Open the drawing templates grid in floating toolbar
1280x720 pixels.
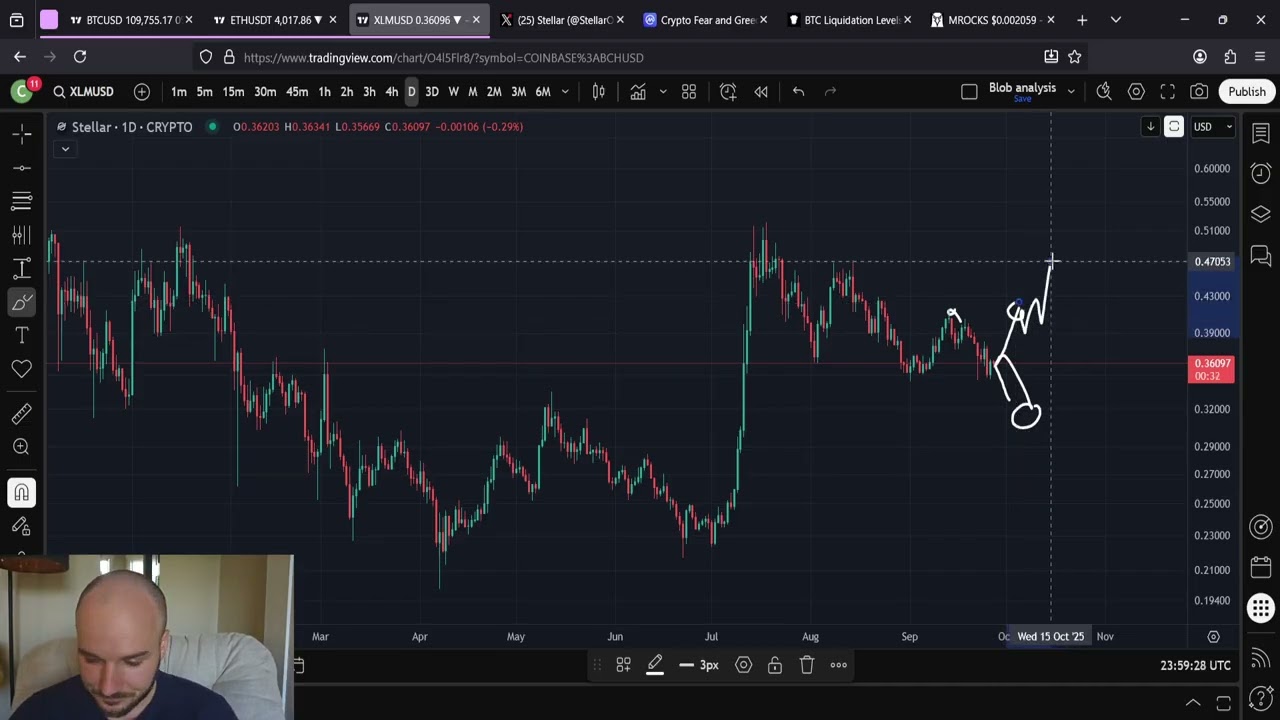click(623, 665)
